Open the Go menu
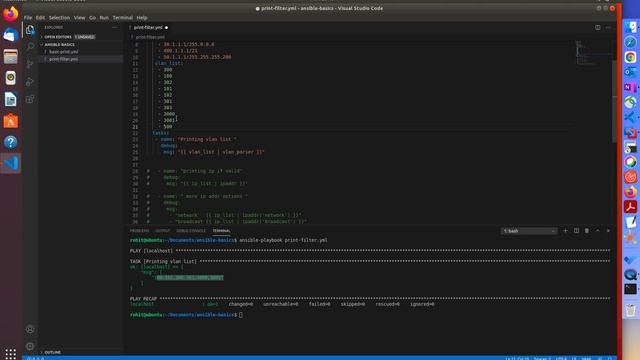Screen dimensions: 640x360 (92, 18)
